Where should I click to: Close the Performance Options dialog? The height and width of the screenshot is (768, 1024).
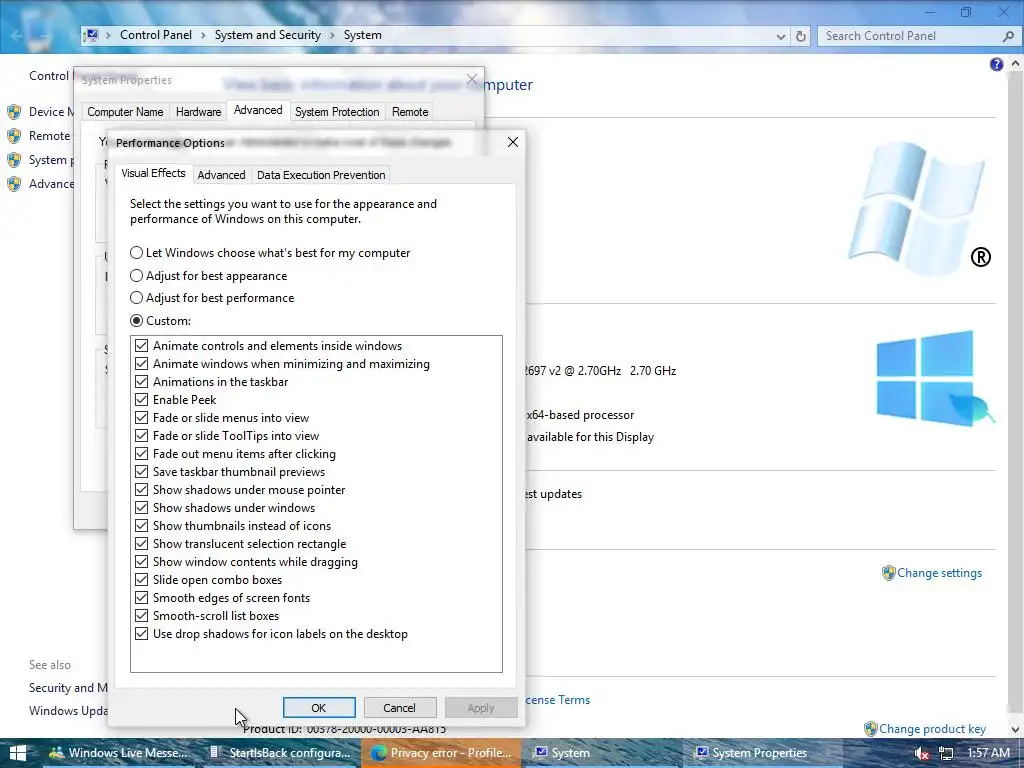pos(513,142)
